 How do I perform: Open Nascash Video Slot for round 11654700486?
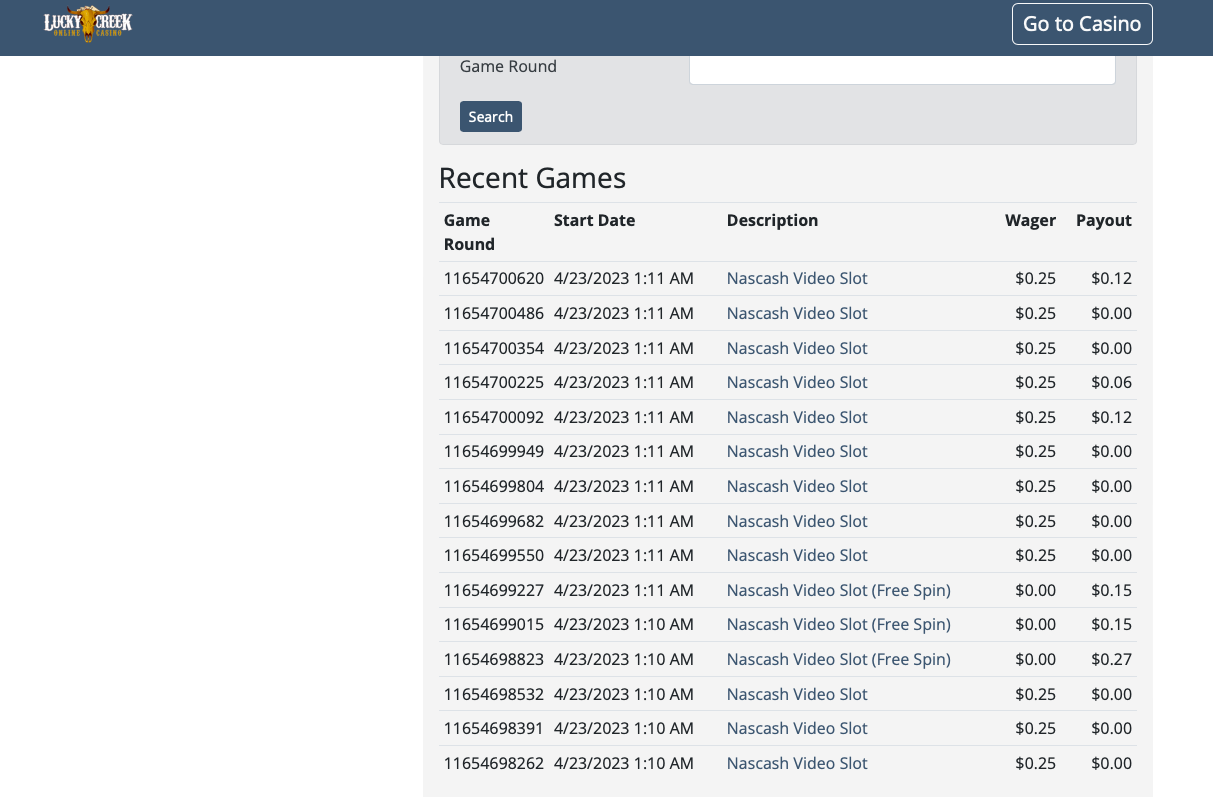click(x=796, y=313)
